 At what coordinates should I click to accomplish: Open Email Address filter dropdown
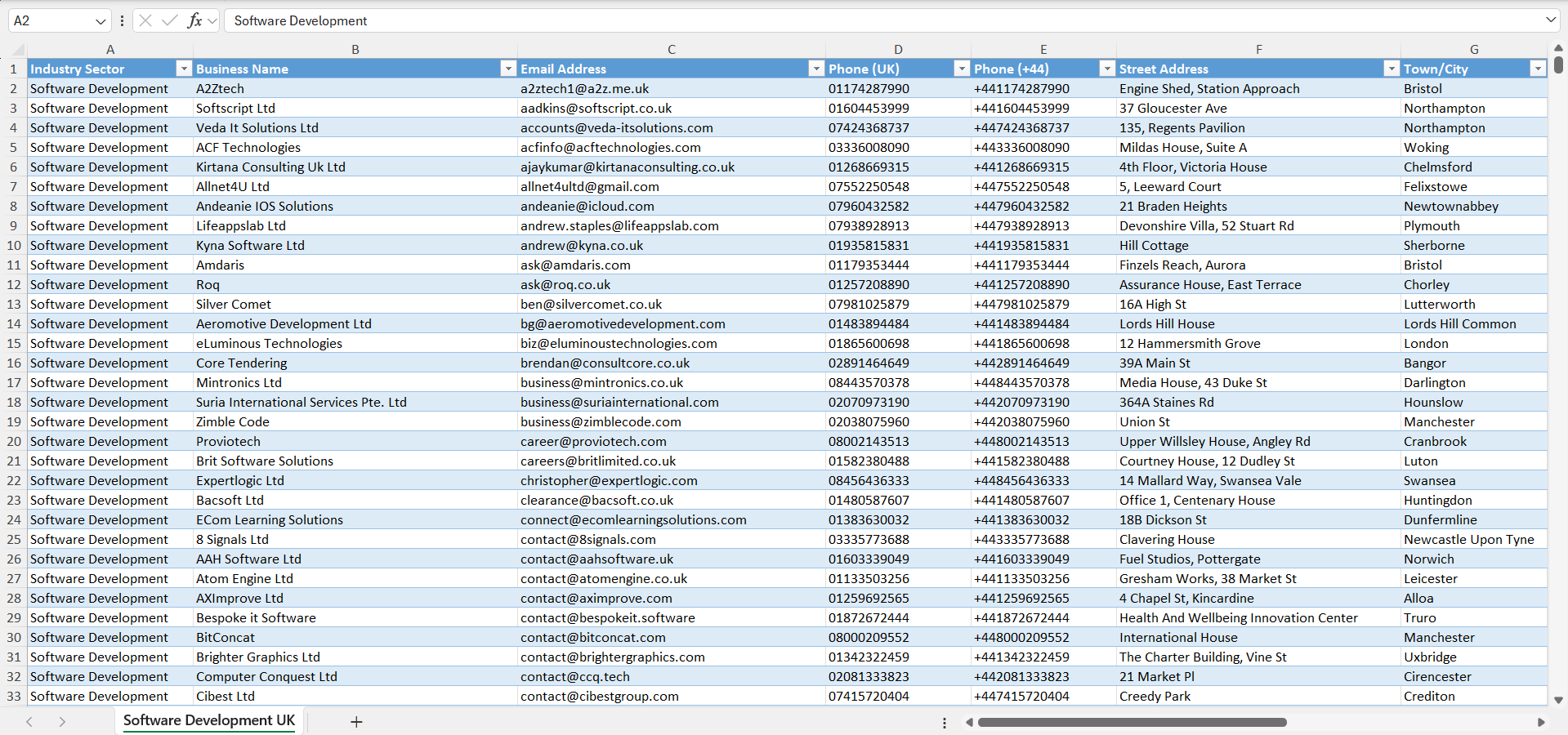click(816, 69)
